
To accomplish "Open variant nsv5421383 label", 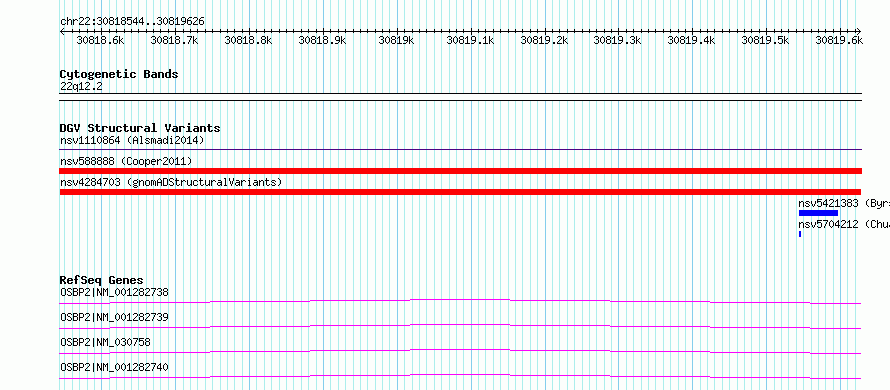I will tap(844, 203).
